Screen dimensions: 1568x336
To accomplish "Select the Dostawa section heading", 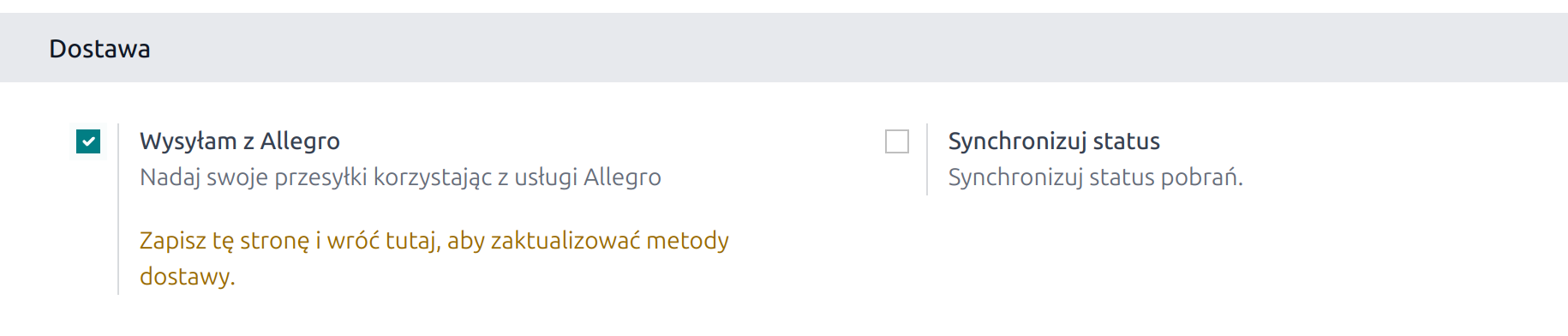I will tap(99, 49).
